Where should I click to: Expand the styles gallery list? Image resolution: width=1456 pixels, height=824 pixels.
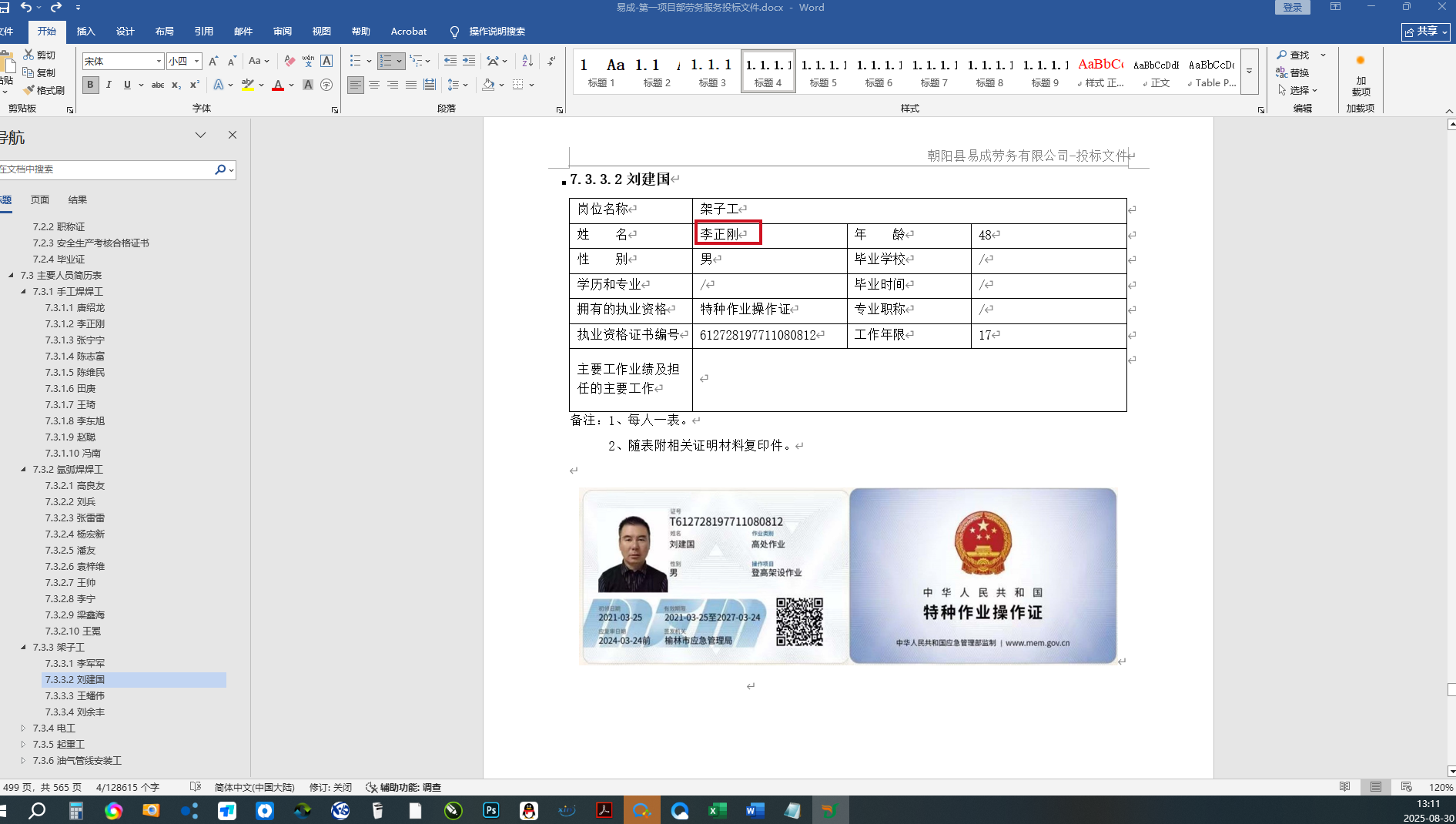1250,72
